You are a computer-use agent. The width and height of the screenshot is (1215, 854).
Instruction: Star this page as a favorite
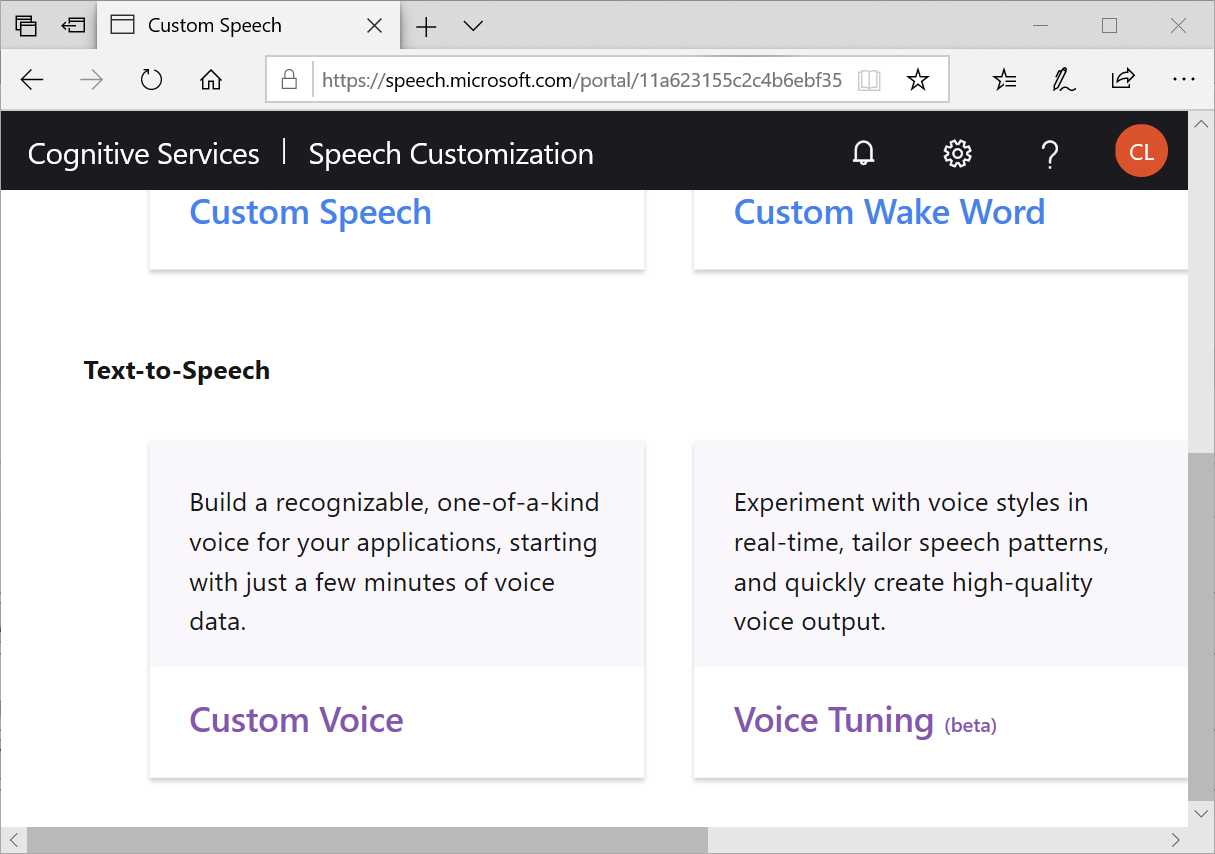pos(917,78)
